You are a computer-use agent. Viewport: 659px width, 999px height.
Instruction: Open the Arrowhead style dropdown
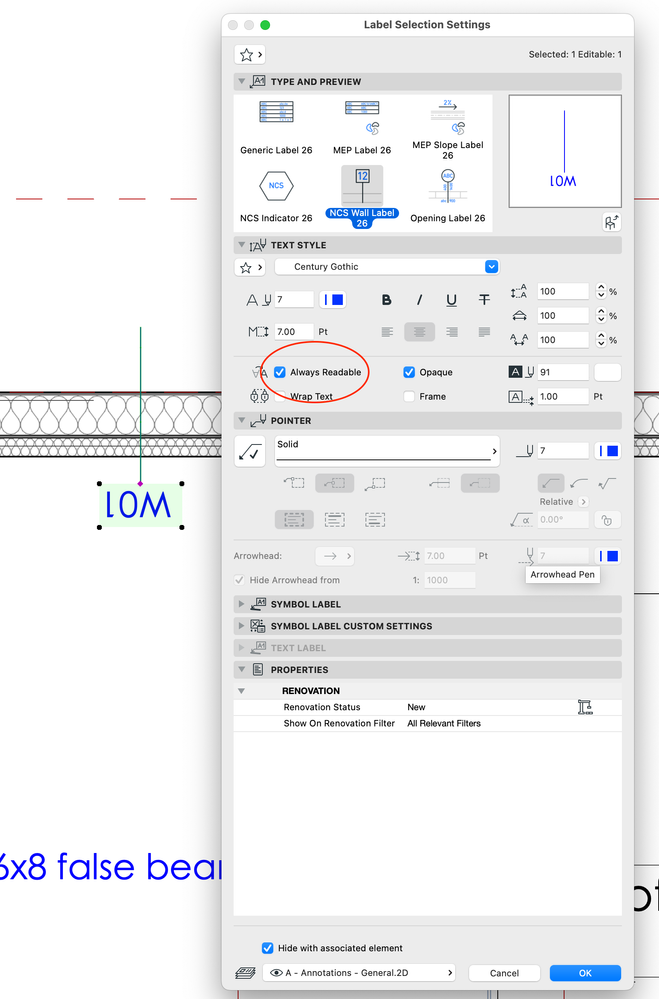[335, 556]
